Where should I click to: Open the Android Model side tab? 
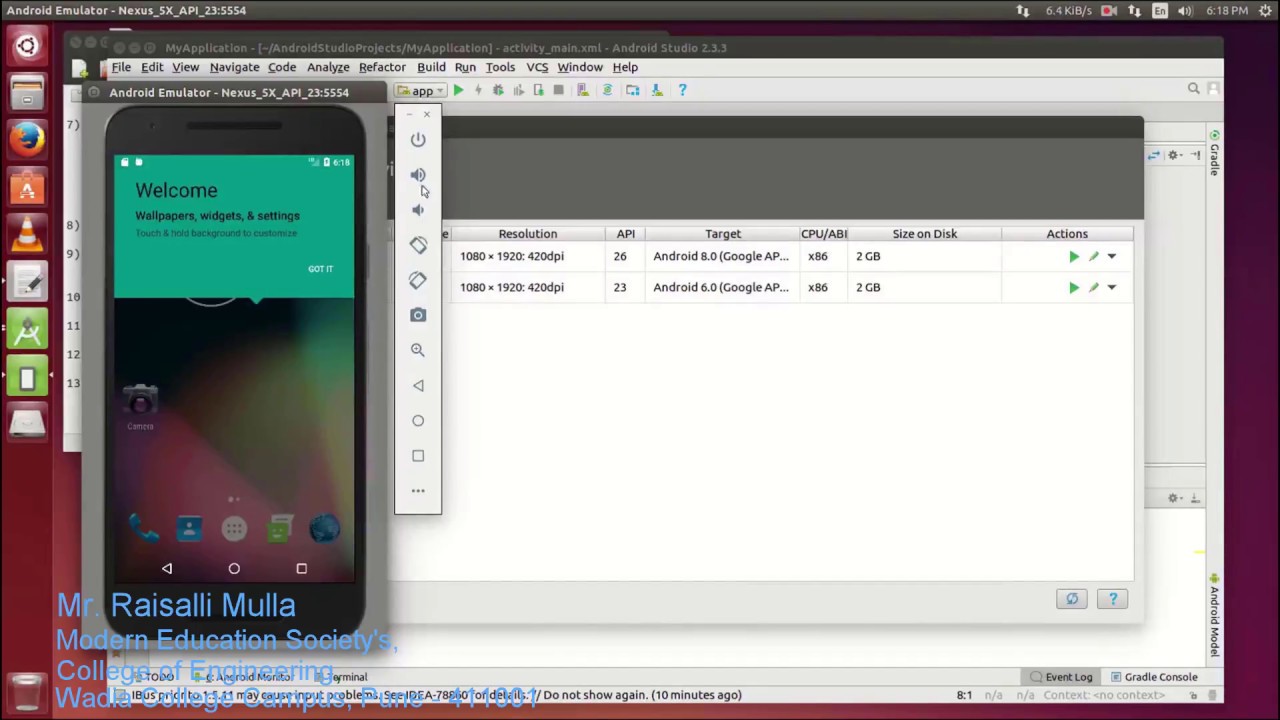[x=1214, y=615]
